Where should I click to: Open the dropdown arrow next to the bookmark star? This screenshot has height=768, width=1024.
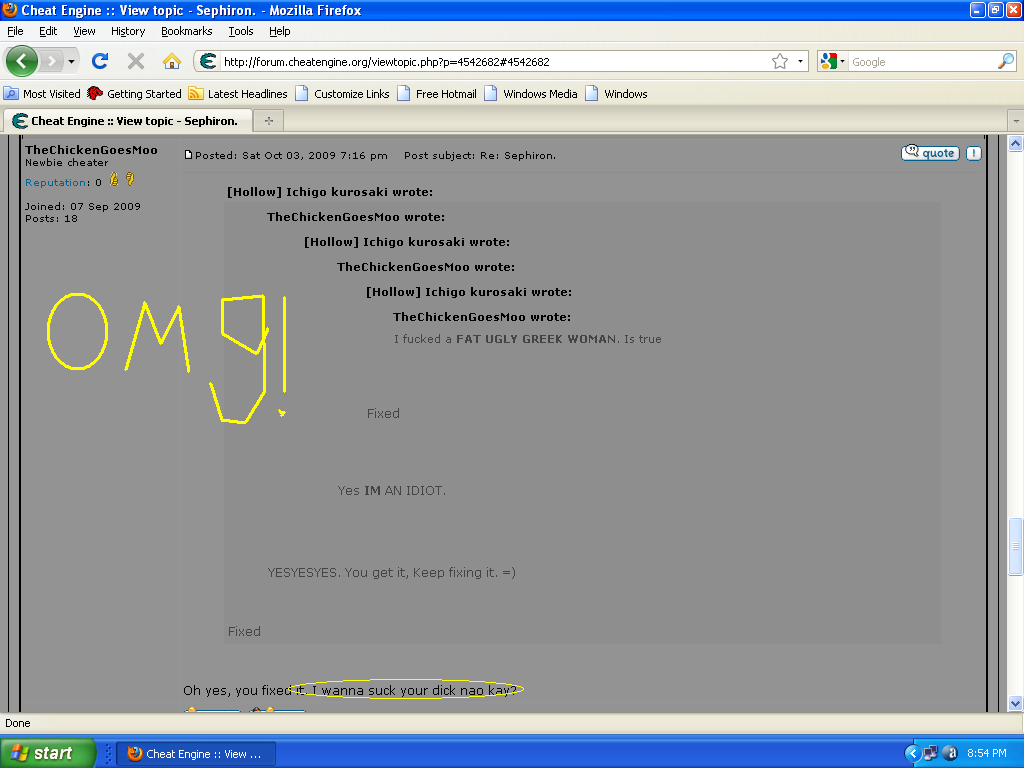(x=798, y=61)
